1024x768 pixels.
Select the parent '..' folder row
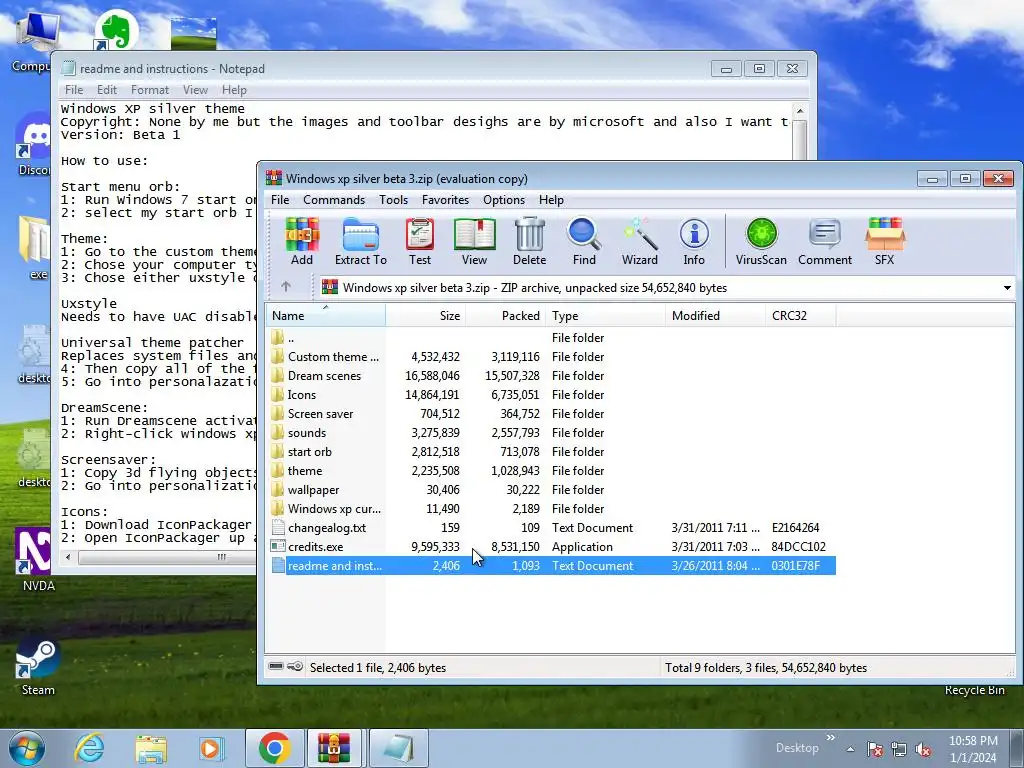[551, 338]
